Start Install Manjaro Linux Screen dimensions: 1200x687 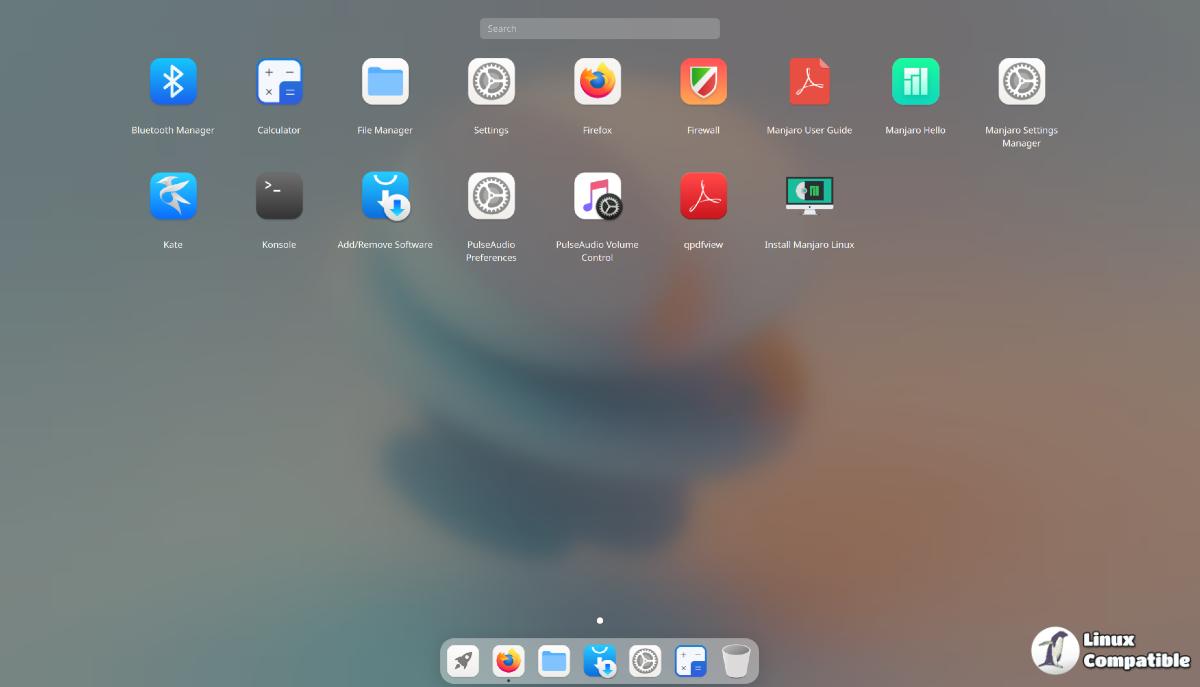[809, 196]
